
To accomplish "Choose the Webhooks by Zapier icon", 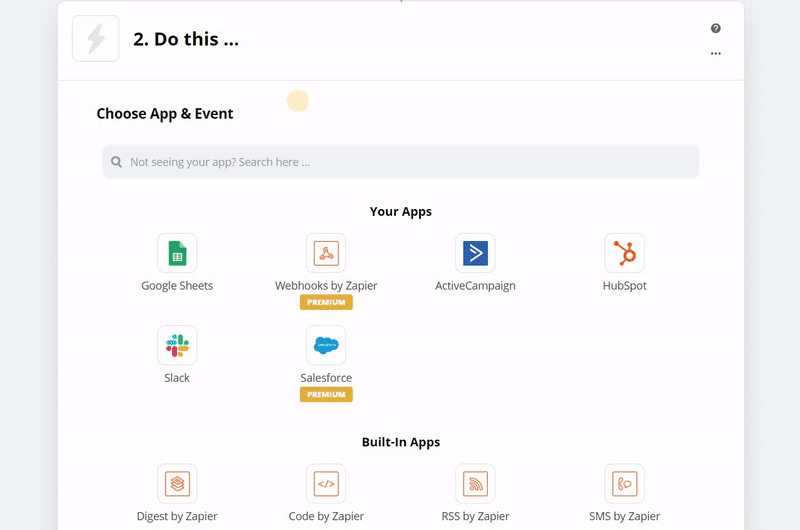I will click(x=326, y=253).
